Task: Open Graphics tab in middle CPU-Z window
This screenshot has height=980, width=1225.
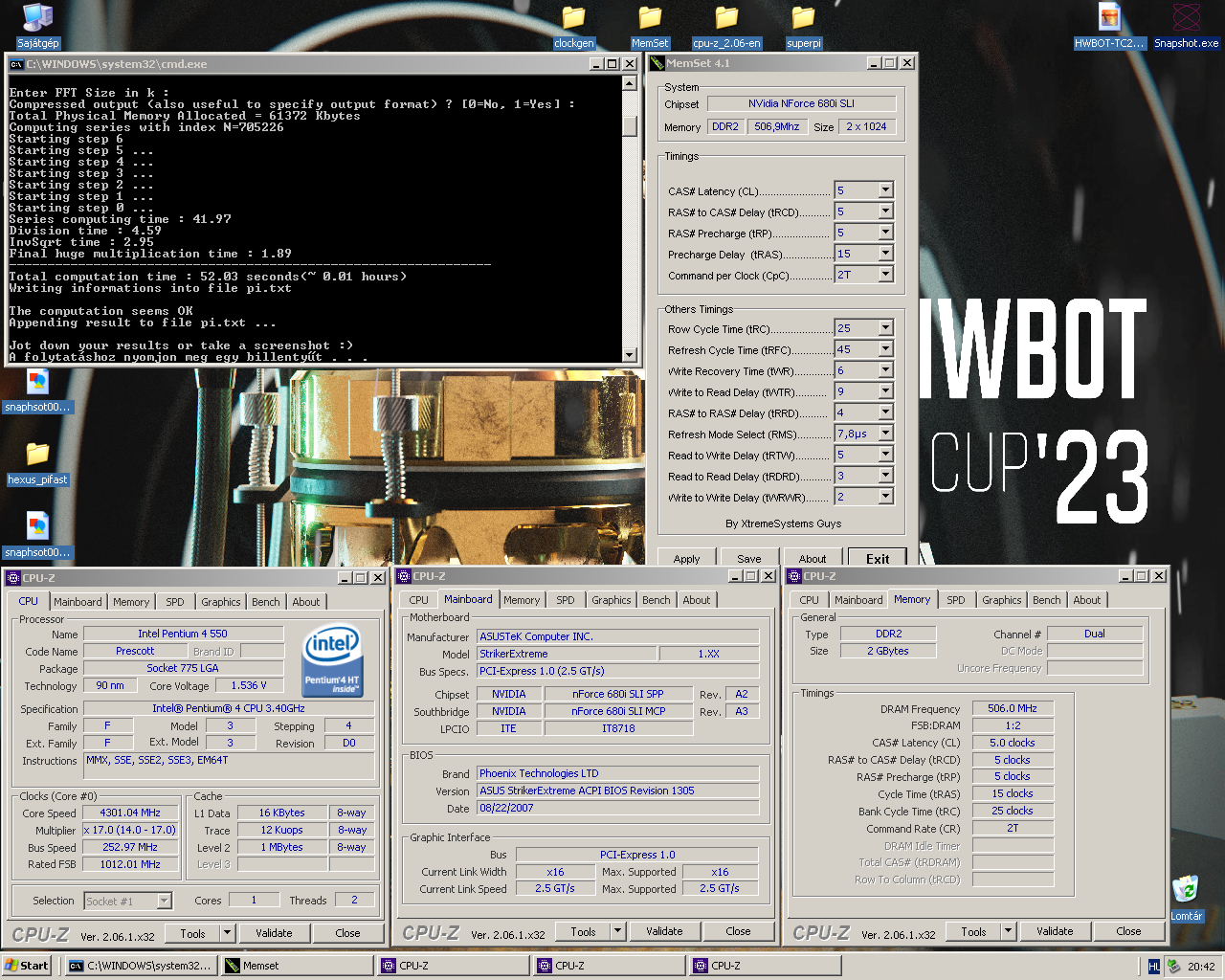Action: 612,600
